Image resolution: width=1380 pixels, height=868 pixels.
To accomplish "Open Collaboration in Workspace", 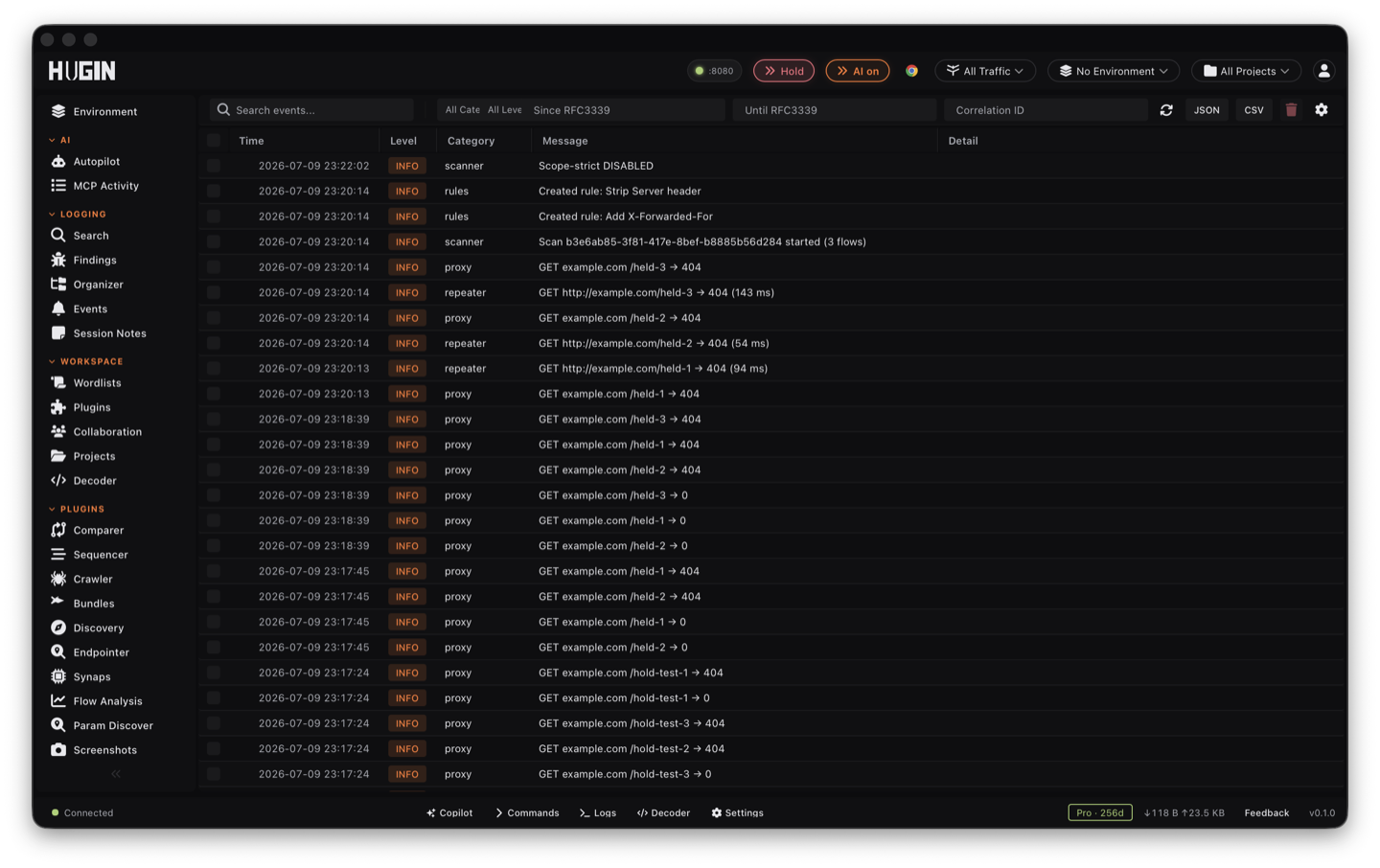I will pyautogui.click(x=106, y=432).
